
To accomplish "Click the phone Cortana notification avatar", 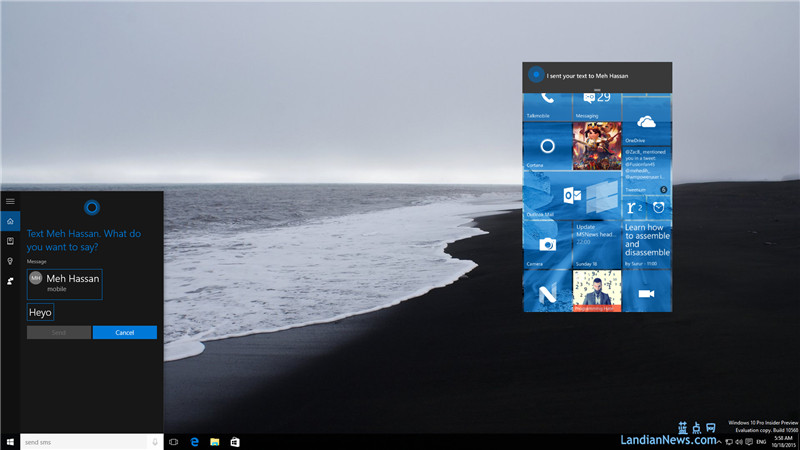I will [536, 75].
